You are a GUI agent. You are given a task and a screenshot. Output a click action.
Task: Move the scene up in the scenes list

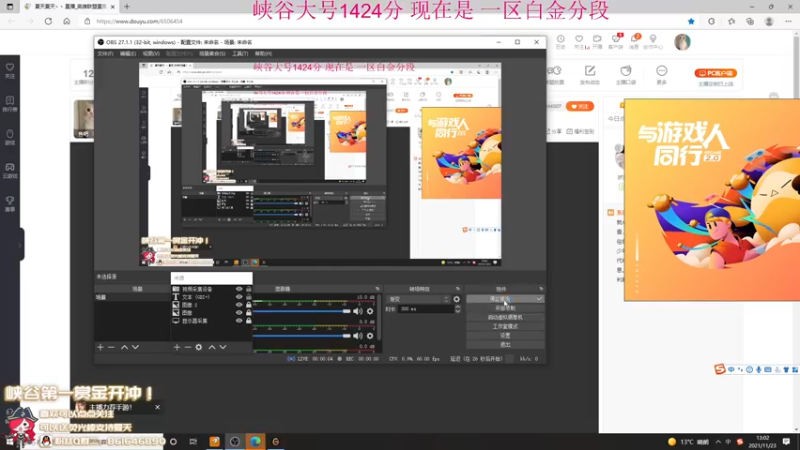pyautogui.click(x=124, y=347)
